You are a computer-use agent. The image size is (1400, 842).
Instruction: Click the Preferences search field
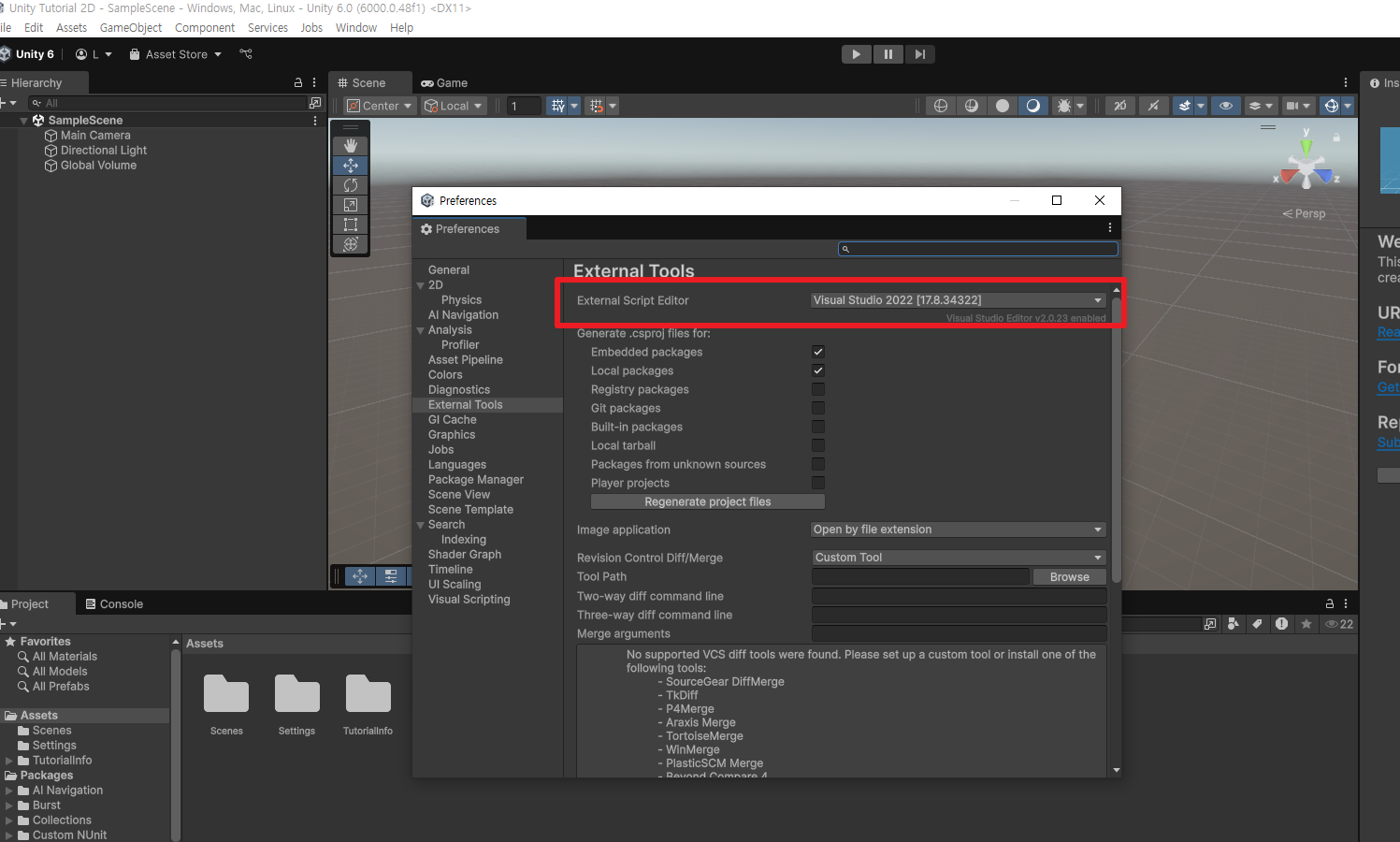tap(978, 249)
